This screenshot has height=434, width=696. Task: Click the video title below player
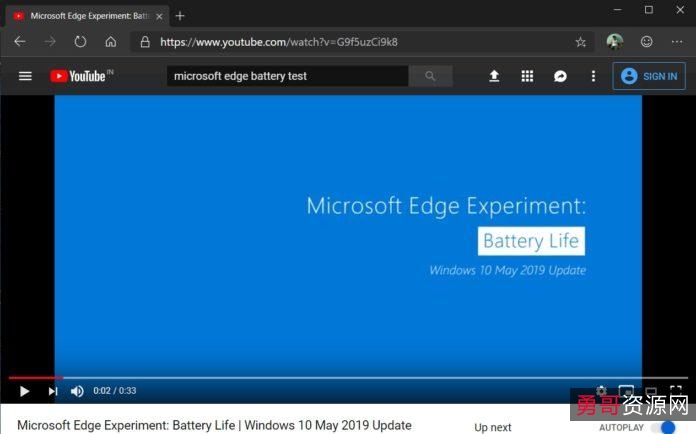tap(214, 425)
